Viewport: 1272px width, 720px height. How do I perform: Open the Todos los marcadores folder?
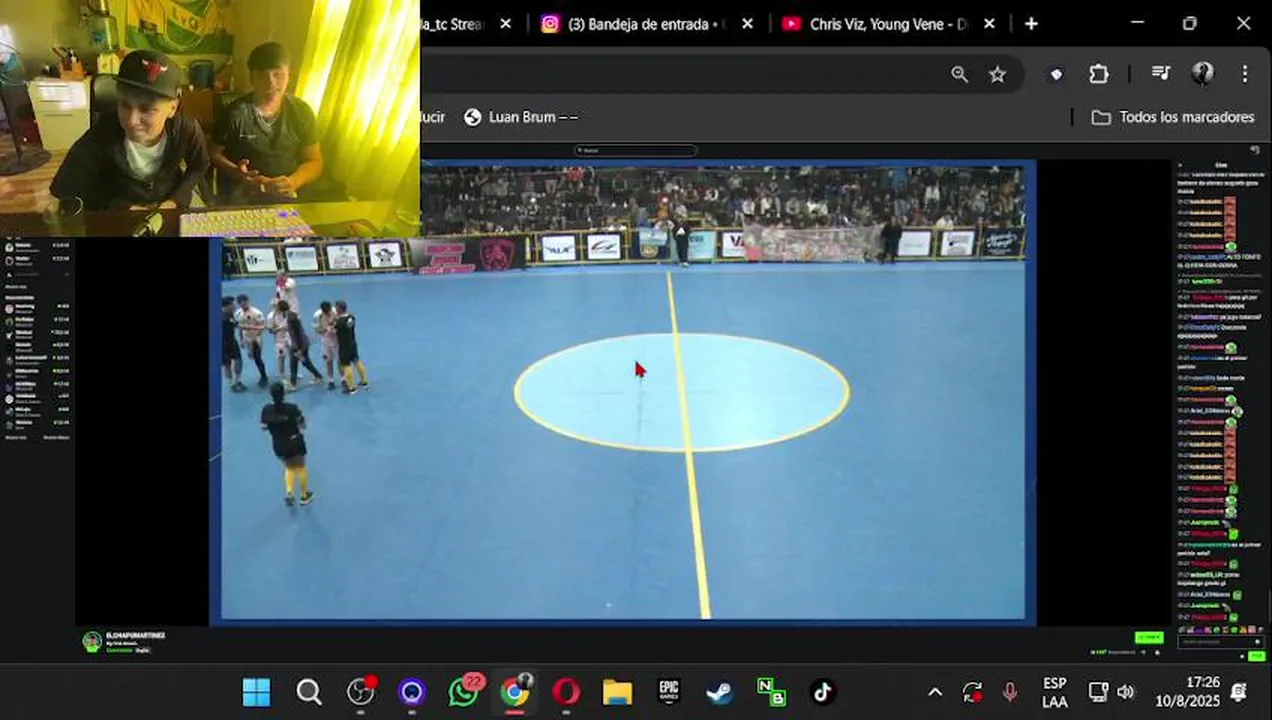pyautogui.click(x=1172, y=117)
